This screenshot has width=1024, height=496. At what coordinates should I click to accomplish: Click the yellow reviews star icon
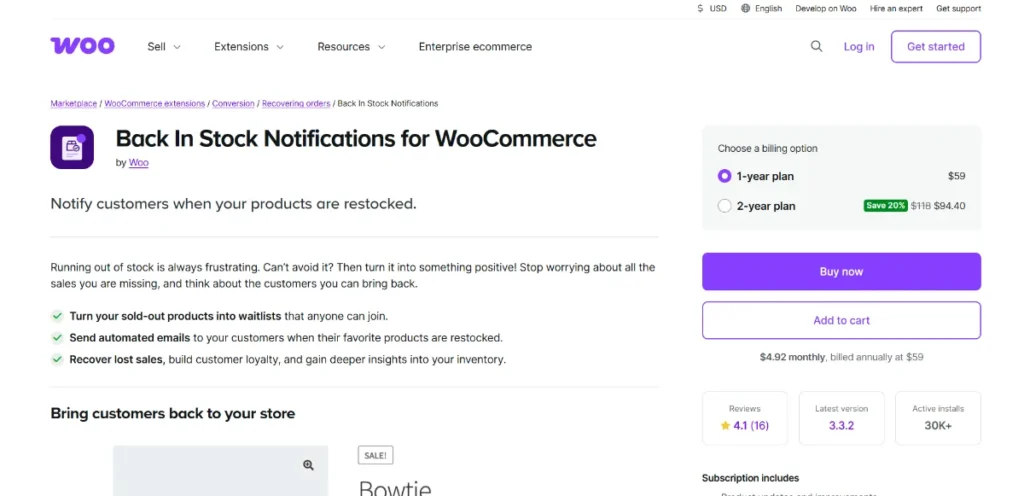click(725, 425)
